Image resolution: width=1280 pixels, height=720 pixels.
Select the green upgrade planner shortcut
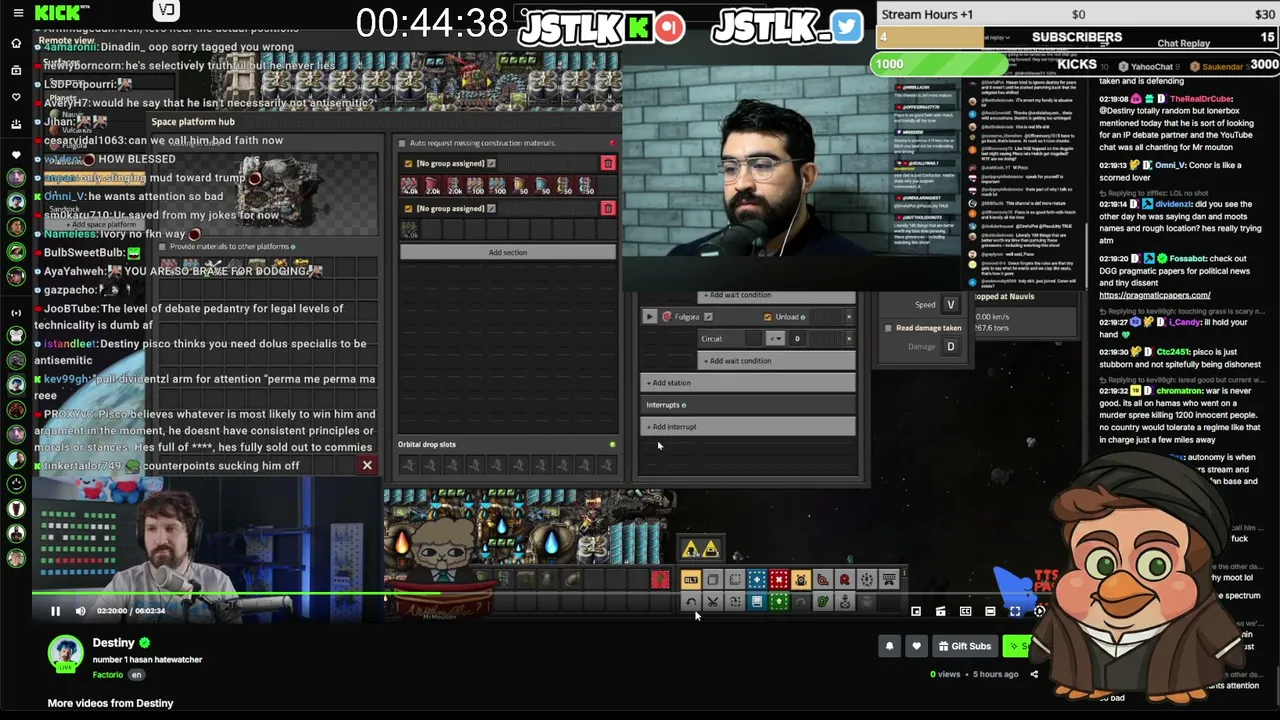click(779, 601)
